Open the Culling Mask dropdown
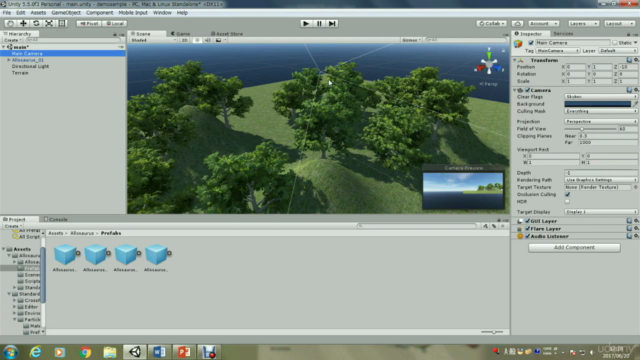The width and height of the screenshot is (640, 360). tap(601, 111)
